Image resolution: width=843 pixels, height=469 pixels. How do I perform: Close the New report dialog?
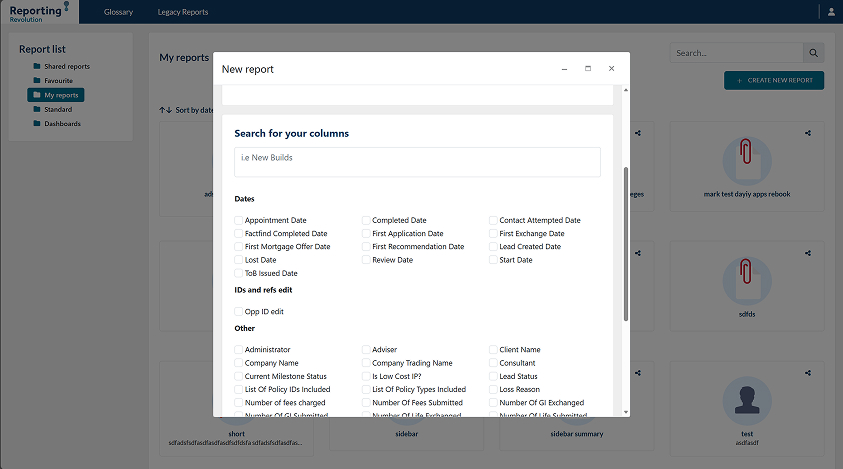tap(611, 68)
